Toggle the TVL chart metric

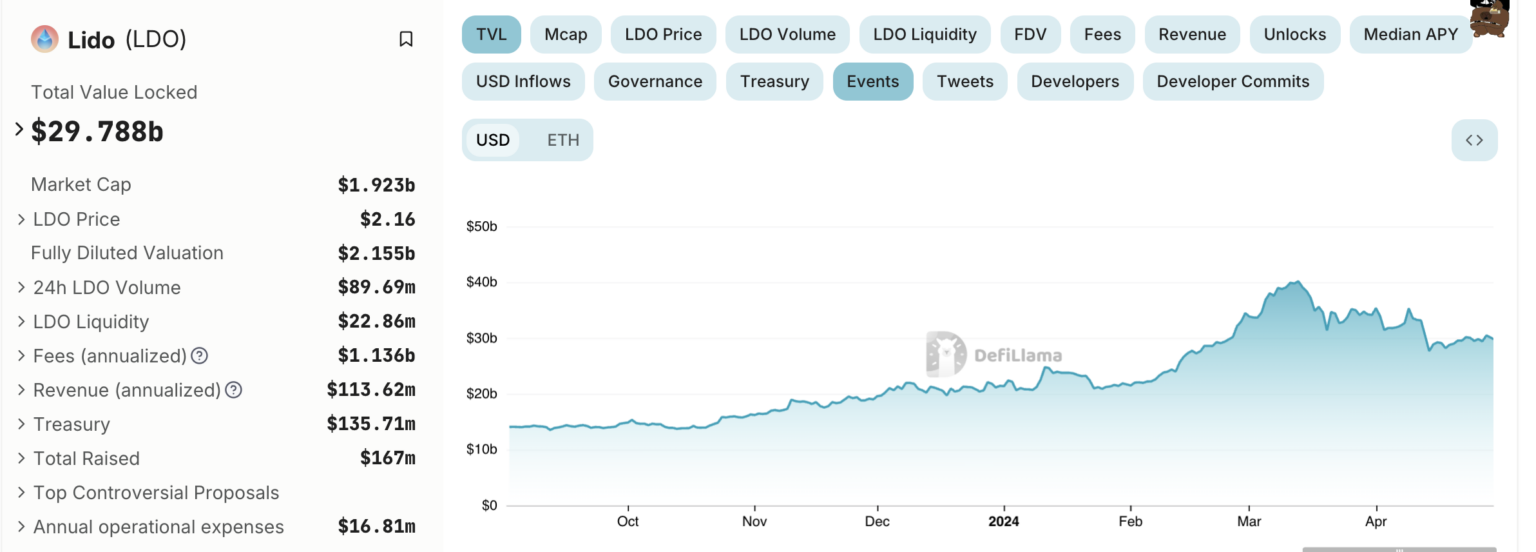[x=491, y=34]
